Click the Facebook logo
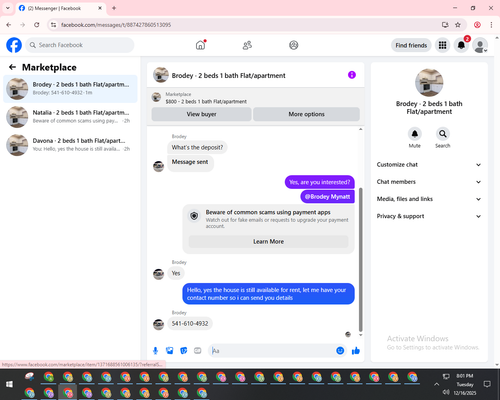The width and height of the screenshot is (500, 400). click(14, 45)
